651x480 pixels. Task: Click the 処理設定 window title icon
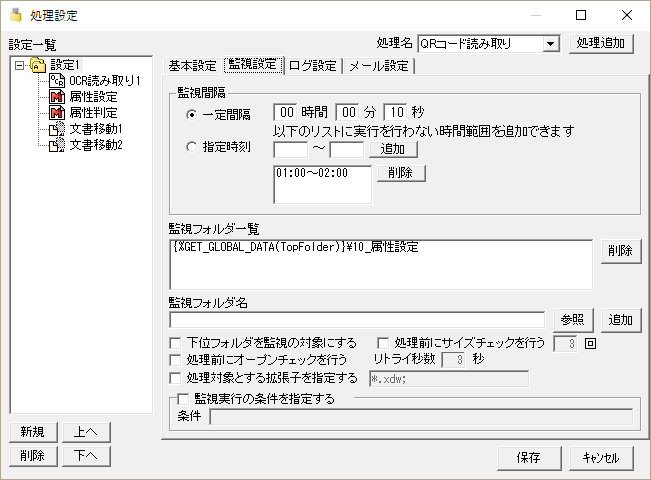click(x=16, y=15)
